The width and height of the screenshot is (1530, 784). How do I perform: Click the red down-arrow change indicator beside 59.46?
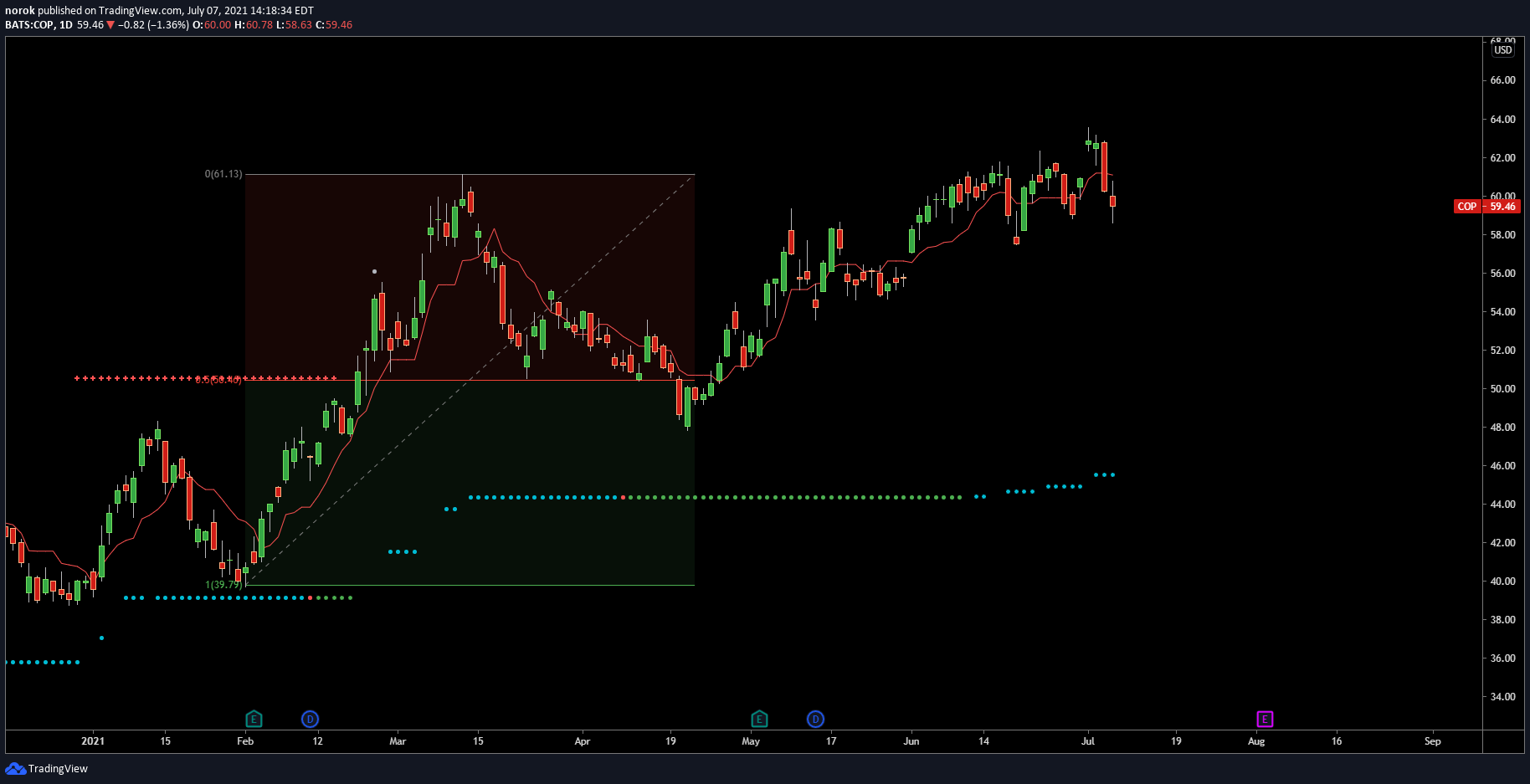pos(110,25)
